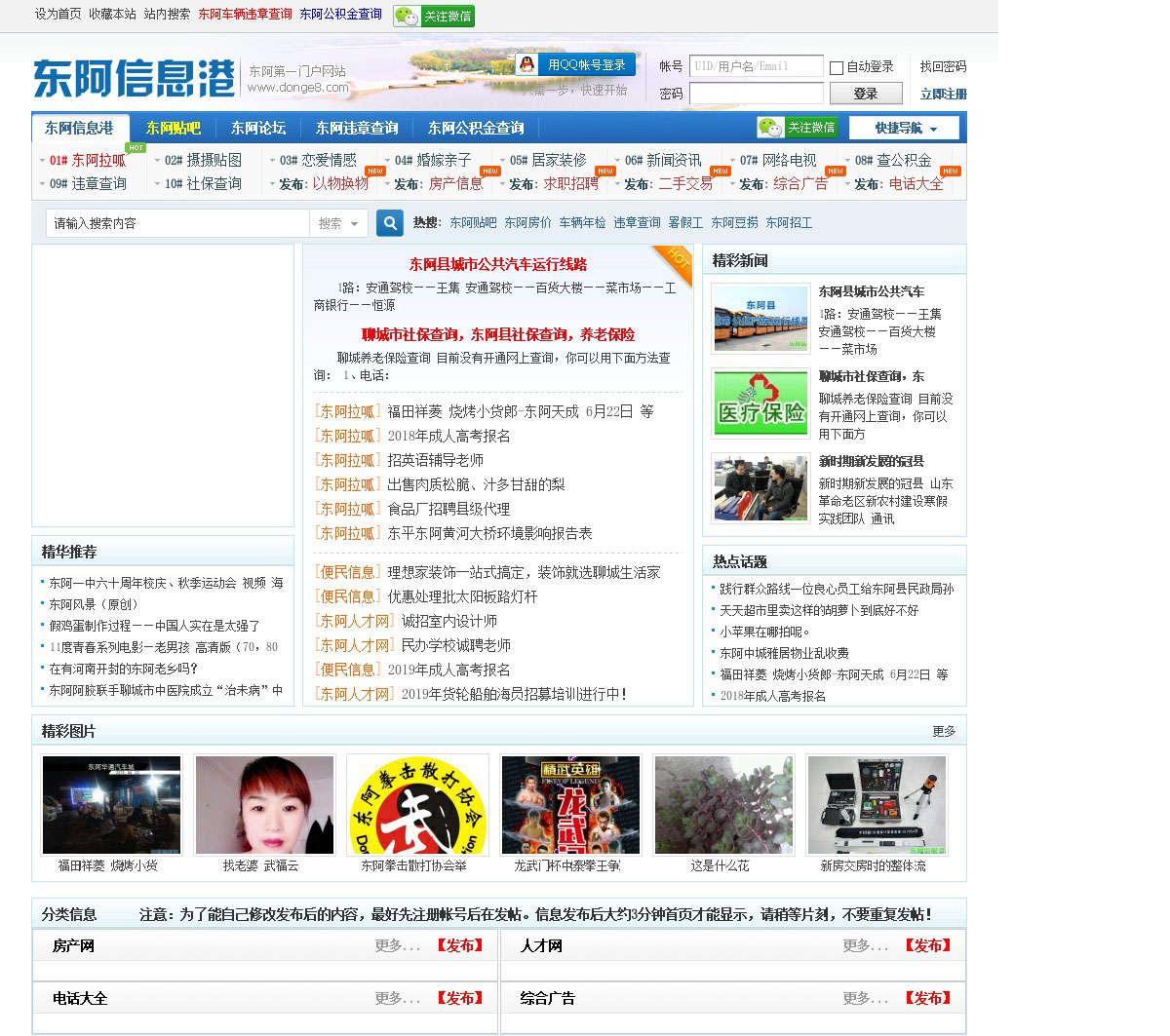
Task: Click the 立即注册 link
Action: point(943,95)
